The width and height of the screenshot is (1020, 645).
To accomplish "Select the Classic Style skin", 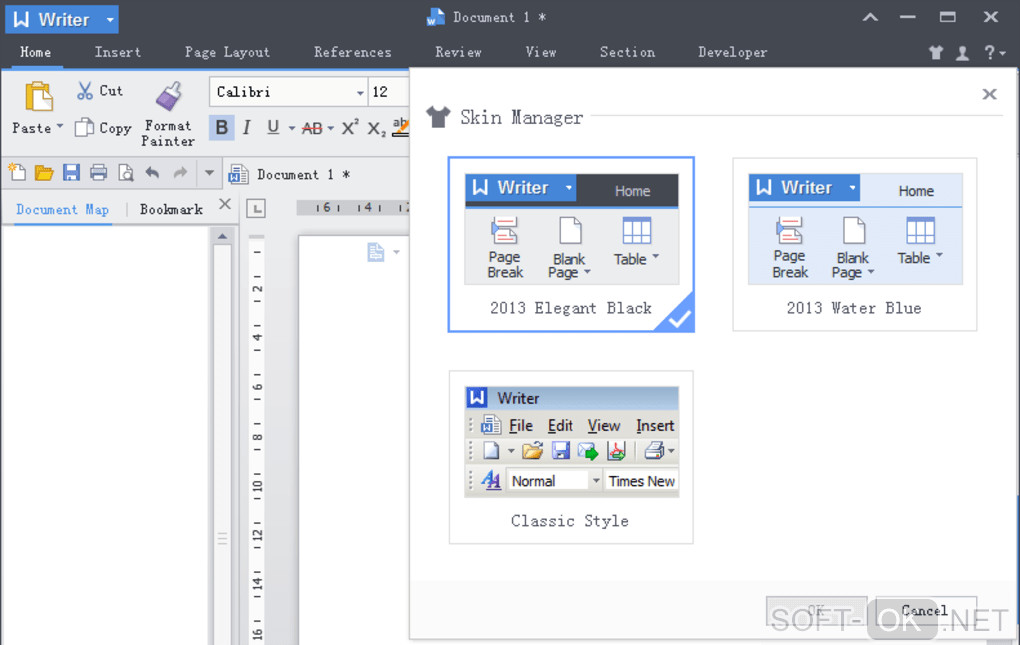I will pos(571,457).
